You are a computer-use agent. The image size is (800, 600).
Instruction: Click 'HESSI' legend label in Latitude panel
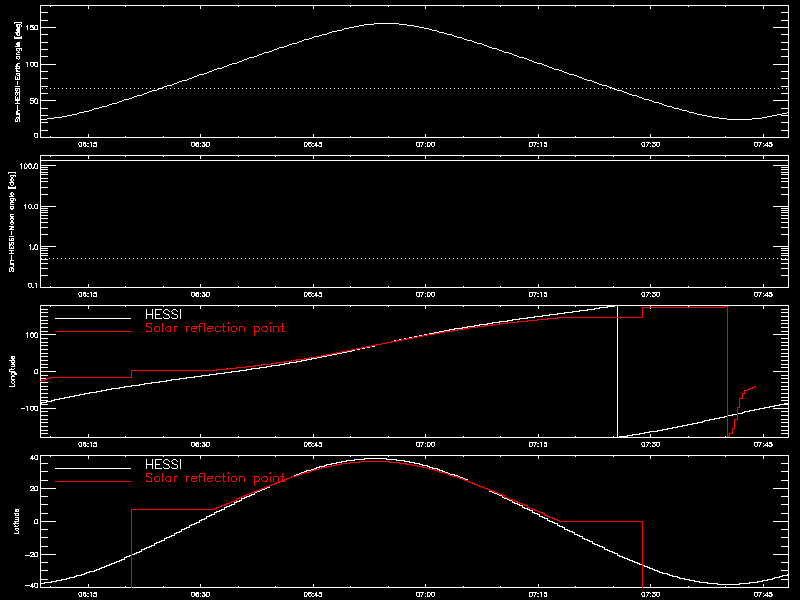tap(163, 464)
